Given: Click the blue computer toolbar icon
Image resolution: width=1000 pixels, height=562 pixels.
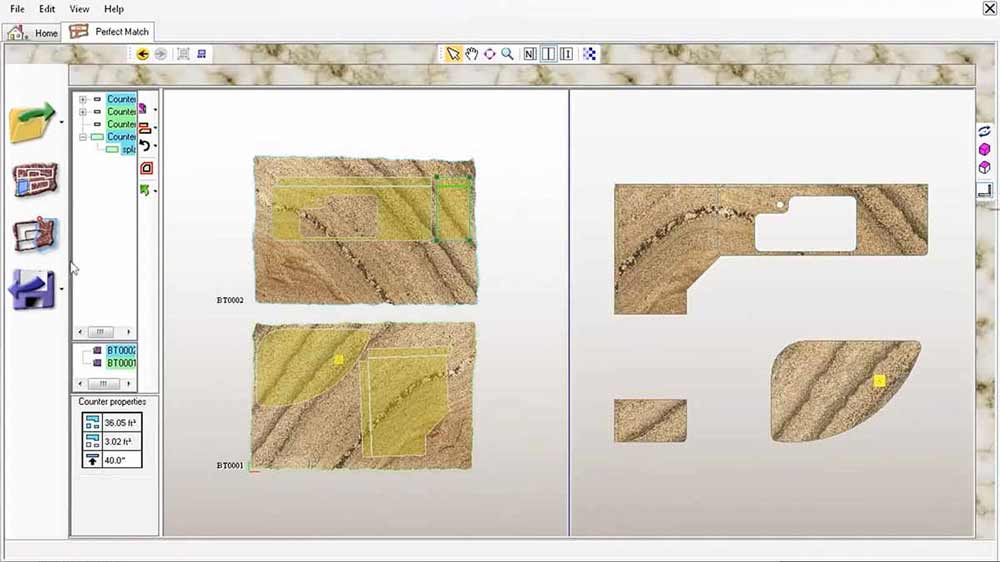Looking at the screenshot, I should click(202, 54).
